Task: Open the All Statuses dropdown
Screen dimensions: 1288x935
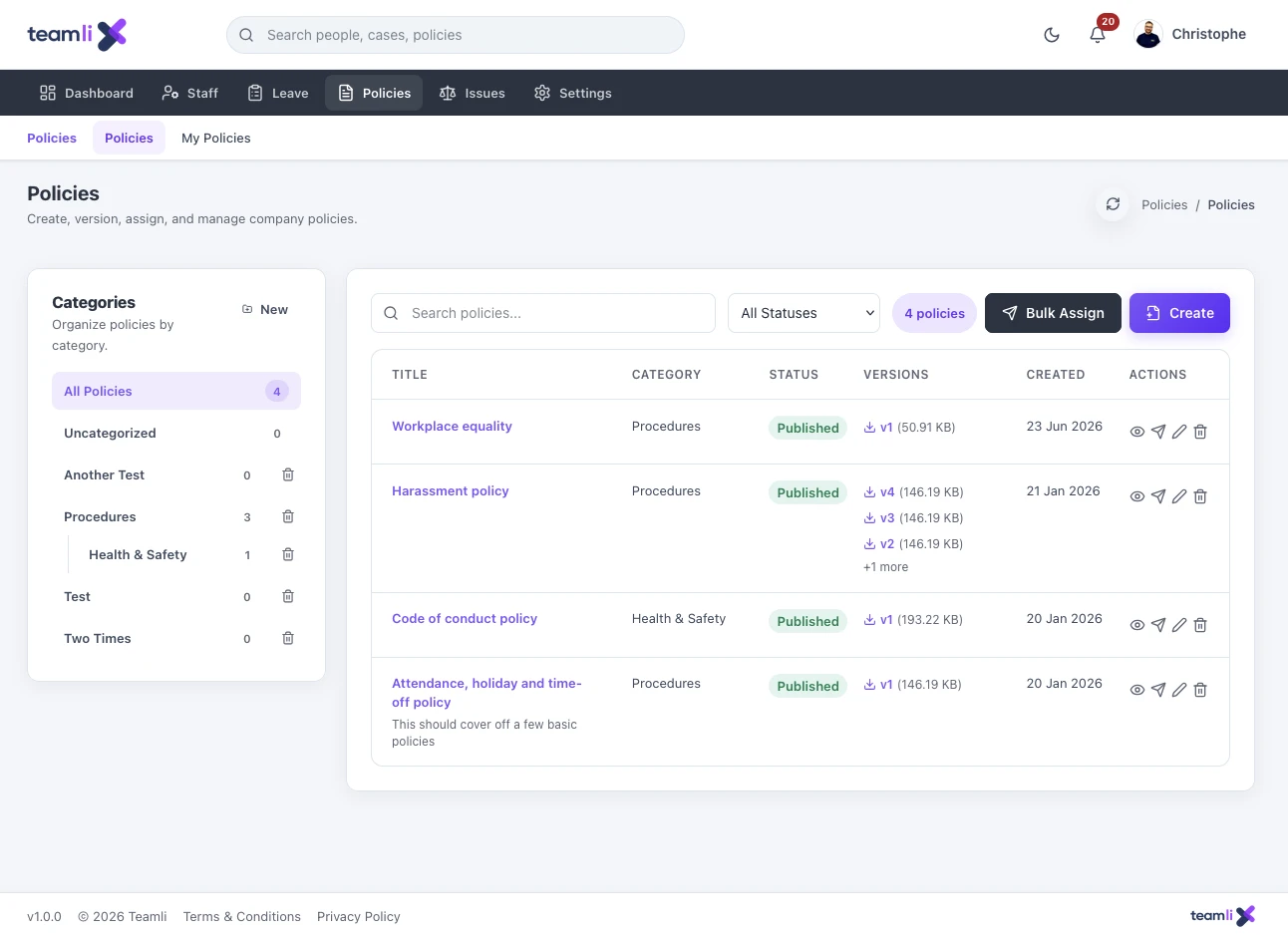Action: (x=804, y=313)
